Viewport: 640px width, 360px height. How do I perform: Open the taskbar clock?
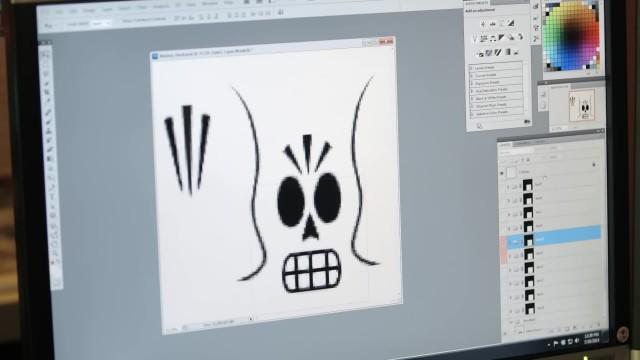click(x=591, y=338)
